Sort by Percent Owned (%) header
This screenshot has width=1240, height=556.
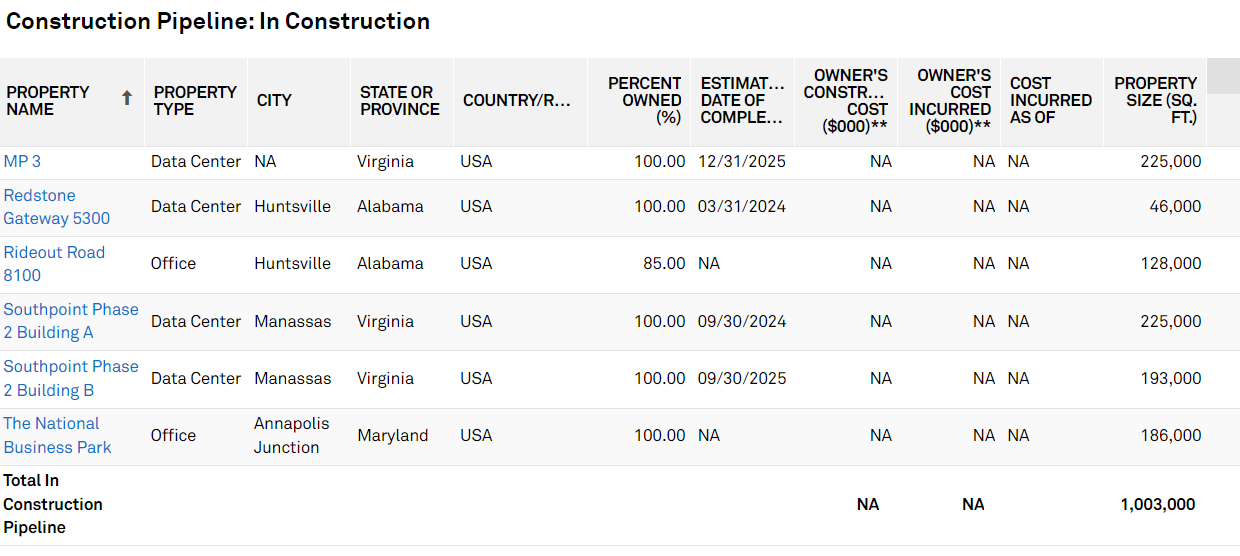coord(644,100)
